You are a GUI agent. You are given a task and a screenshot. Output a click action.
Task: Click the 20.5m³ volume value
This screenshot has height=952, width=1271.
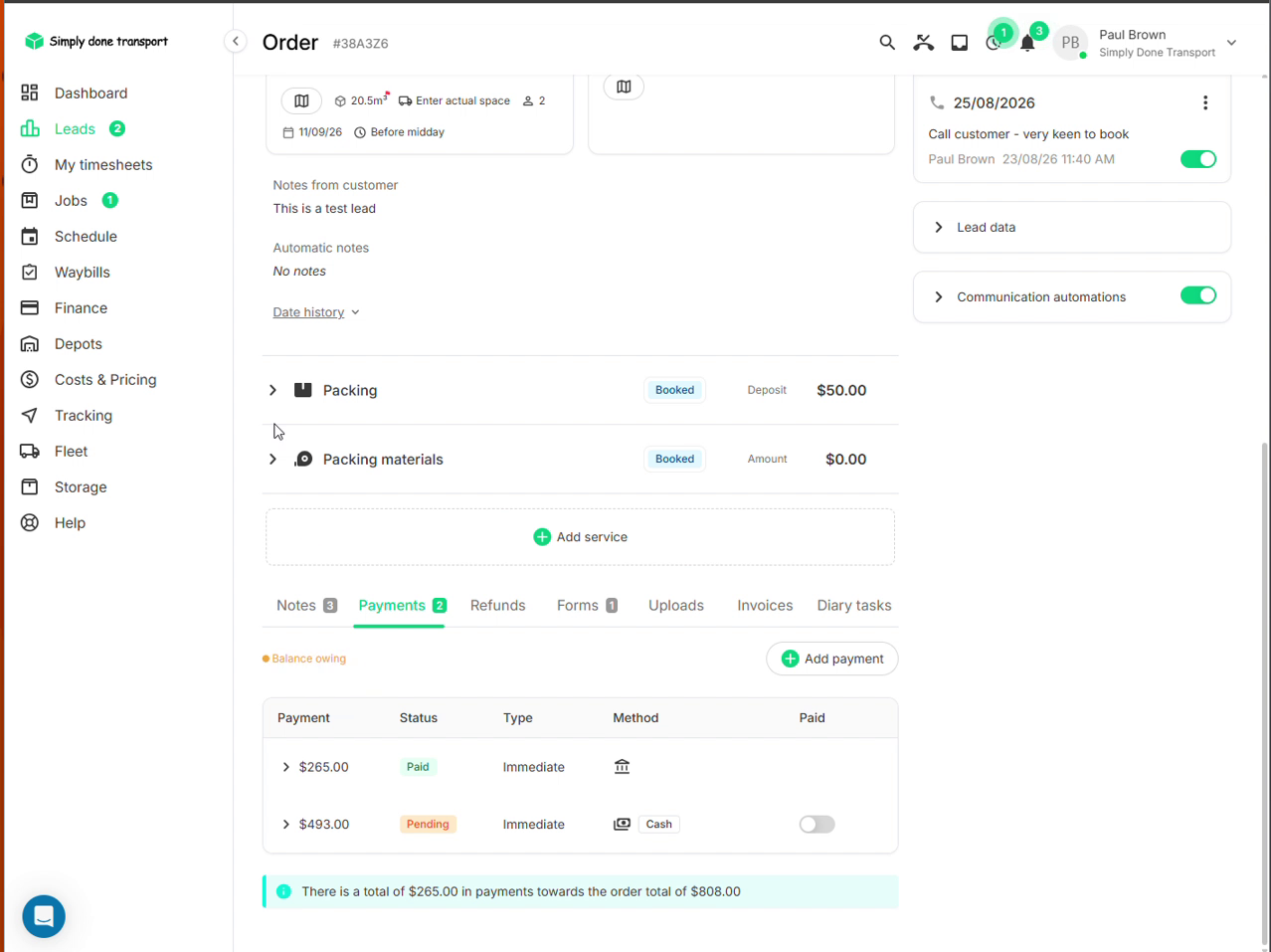coord(368,100)
